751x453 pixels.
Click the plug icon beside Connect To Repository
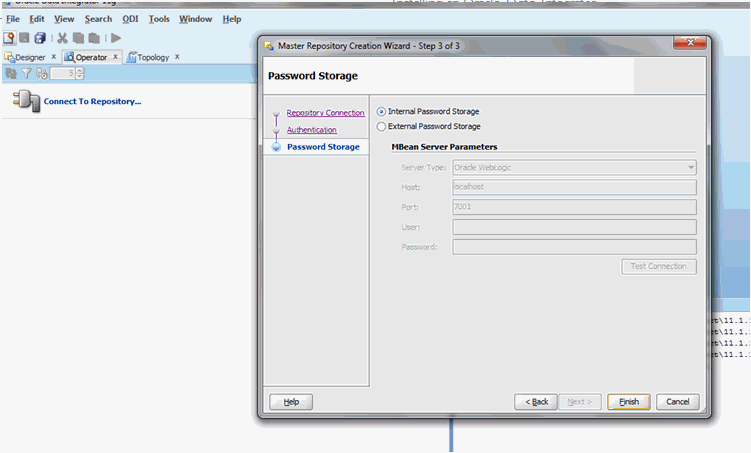(26, 101)
